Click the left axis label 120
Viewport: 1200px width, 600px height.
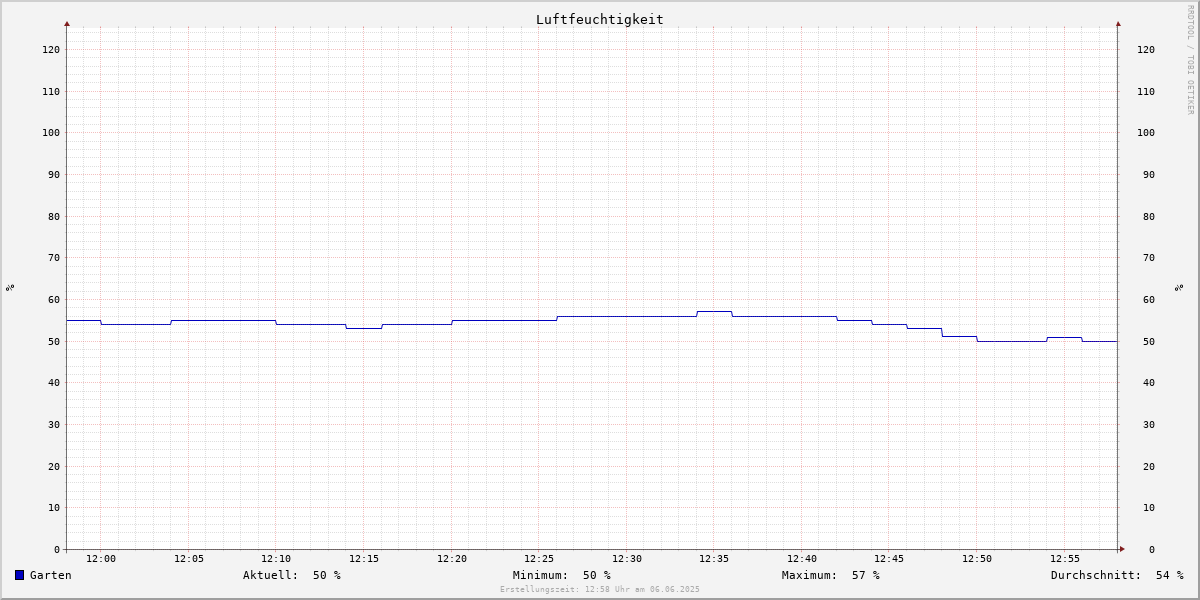pyautogui.click(x=51, y=49)
